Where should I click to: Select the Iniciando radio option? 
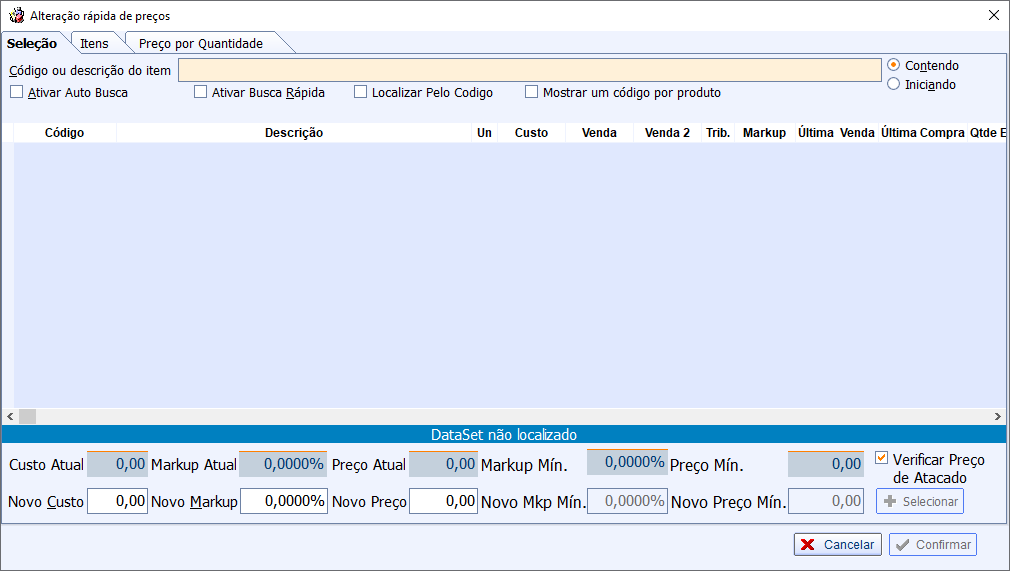[894, 85]
